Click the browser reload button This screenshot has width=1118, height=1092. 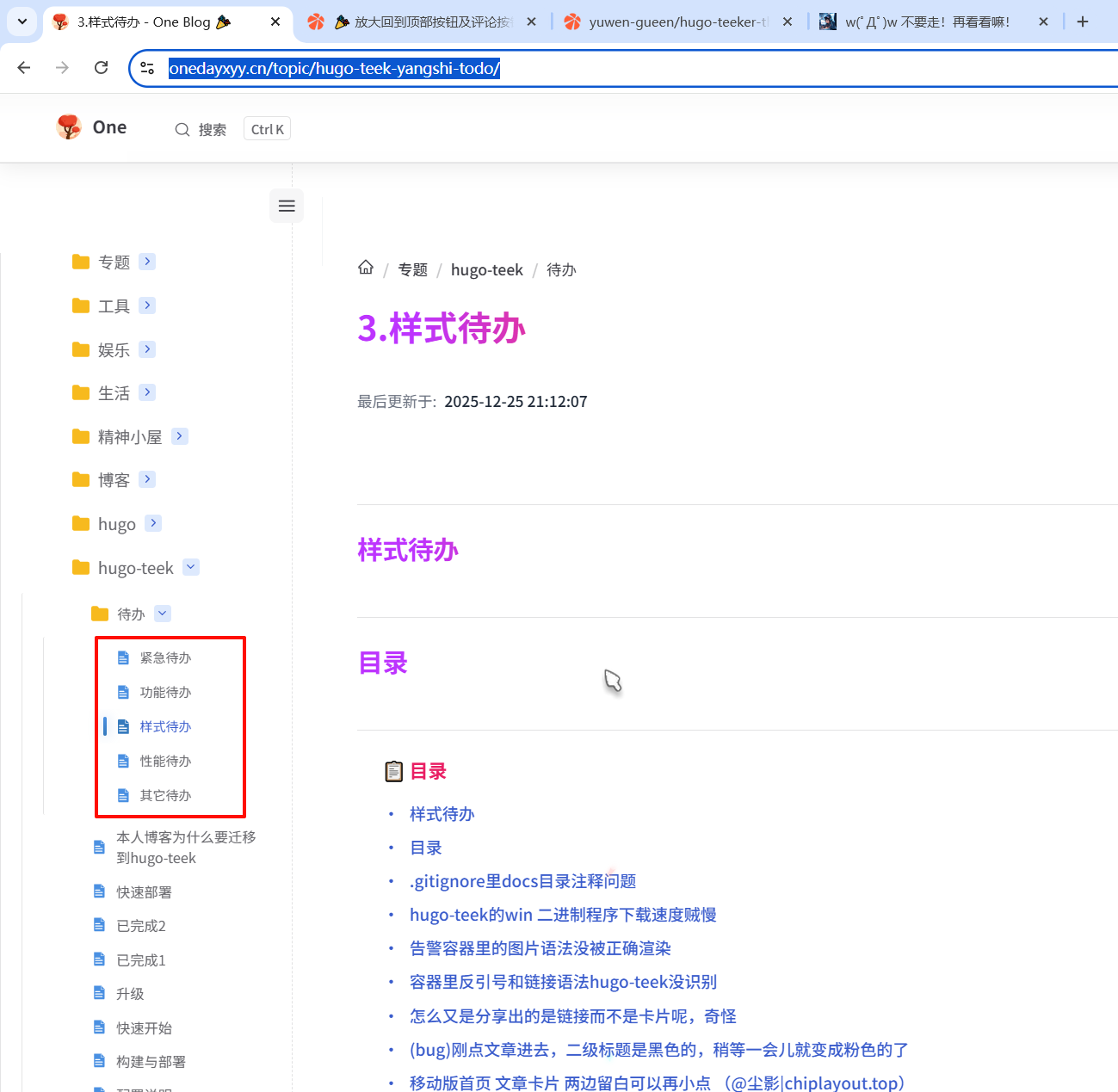pyautogui.click(x=101, y=68)
